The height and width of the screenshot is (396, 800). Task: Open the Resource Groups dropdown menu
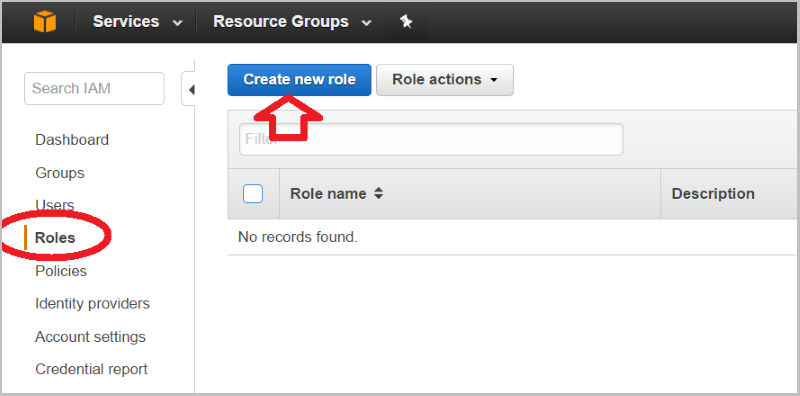(292, 22)
